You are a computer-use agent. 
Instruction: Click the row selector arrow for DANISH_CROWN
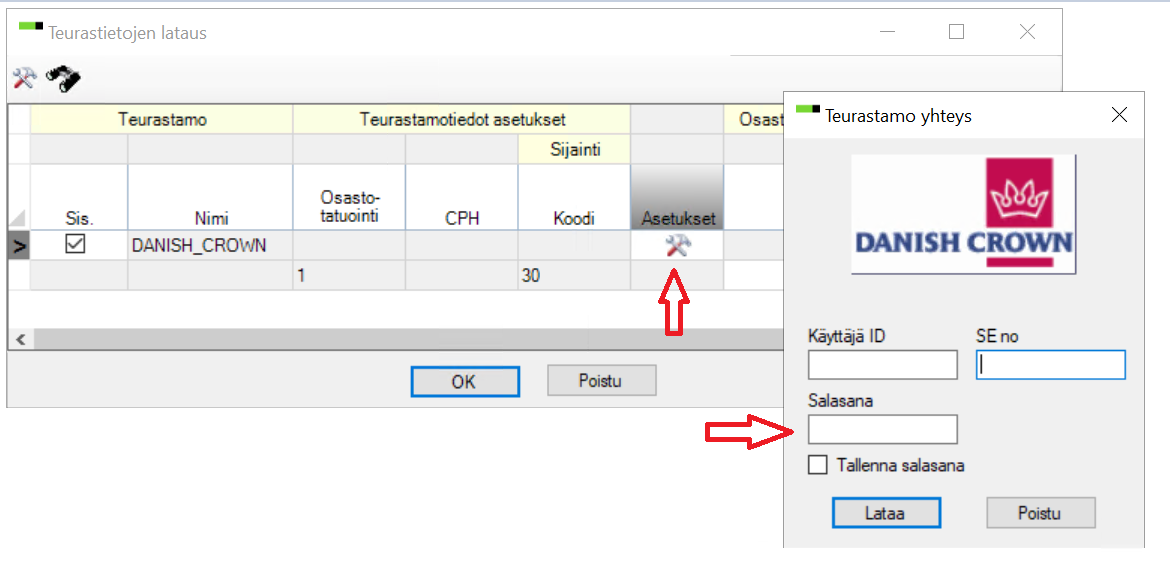pyautogui.click(x=19, y=245)
